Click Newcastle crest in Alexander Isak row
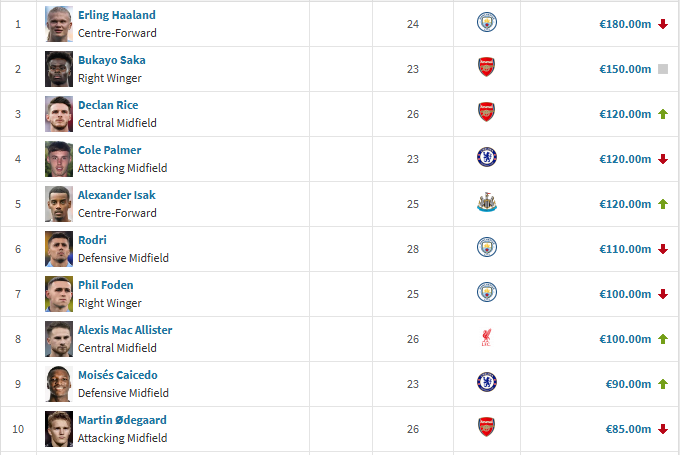The image size is (680, 455). coord(486,203)
